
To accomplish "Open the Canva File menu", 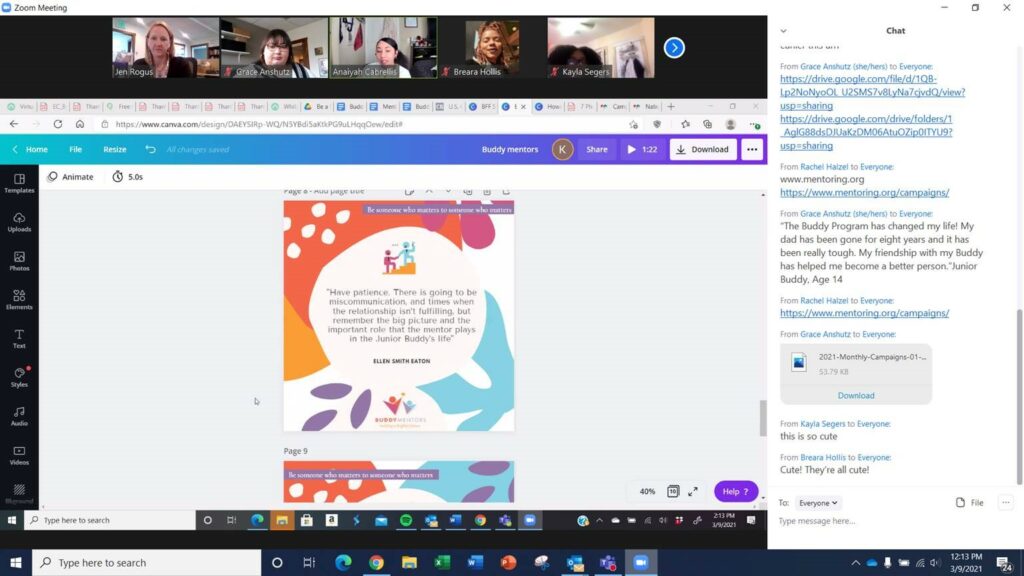I will point(76,150).
